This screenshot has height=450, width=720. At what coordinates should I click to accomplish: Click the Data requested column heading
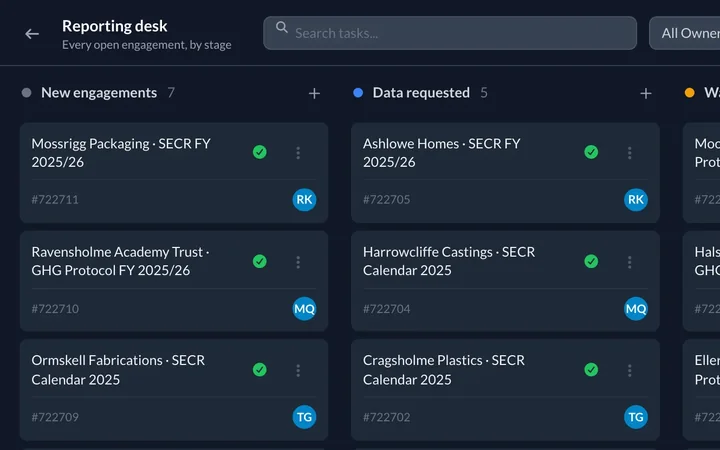(421, 93)
